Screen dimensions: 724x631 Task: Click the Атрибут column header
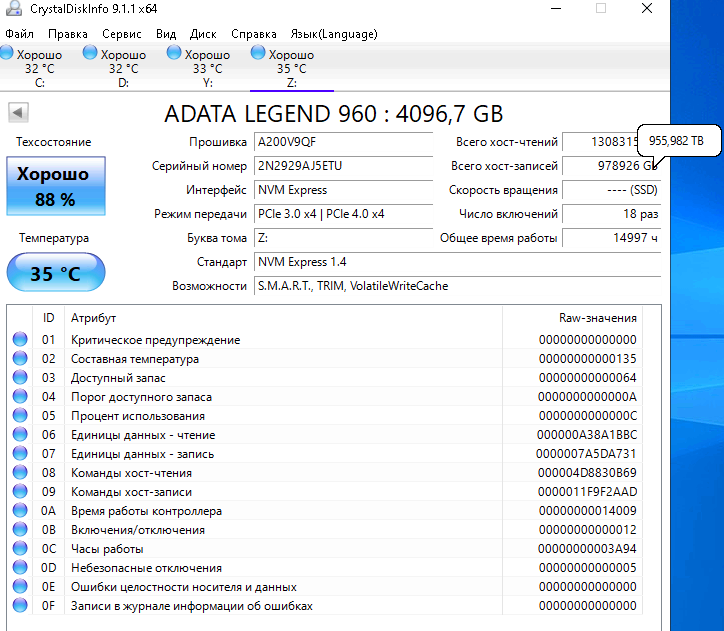click(x=284, y=318)
